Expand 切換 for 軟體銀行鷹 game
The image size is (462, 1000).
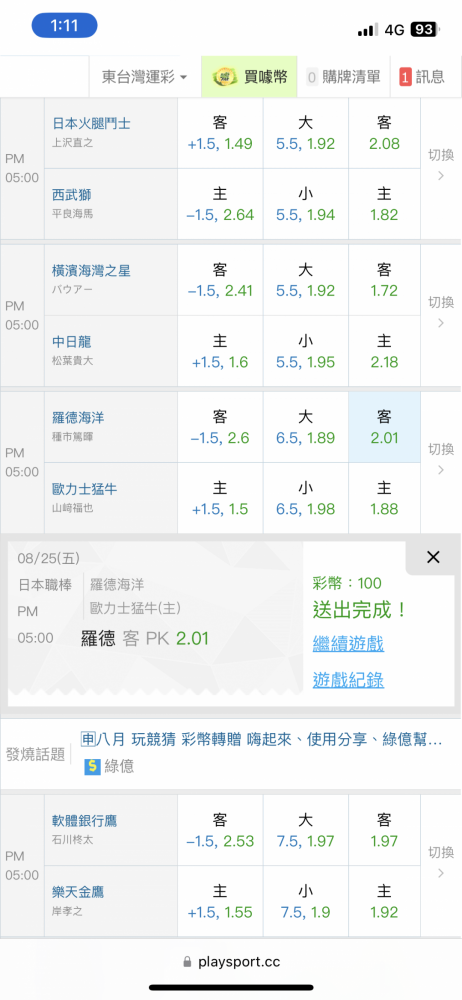(441, 862)
